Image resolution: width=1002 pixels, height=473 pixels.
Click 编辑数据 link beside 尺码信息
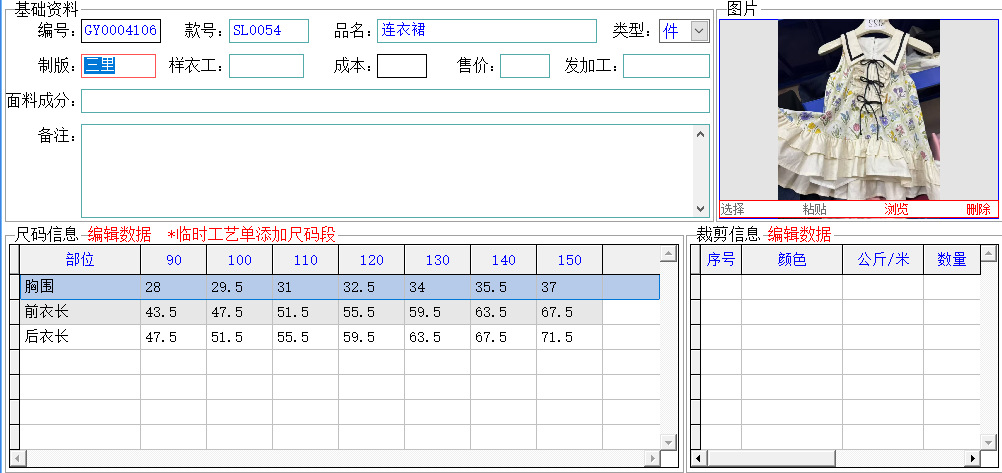click(x=119, y=235)
